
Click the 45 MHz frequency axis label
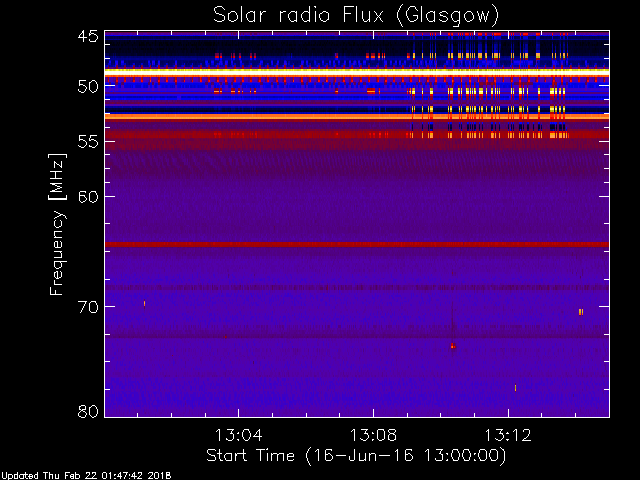[88, 37]
